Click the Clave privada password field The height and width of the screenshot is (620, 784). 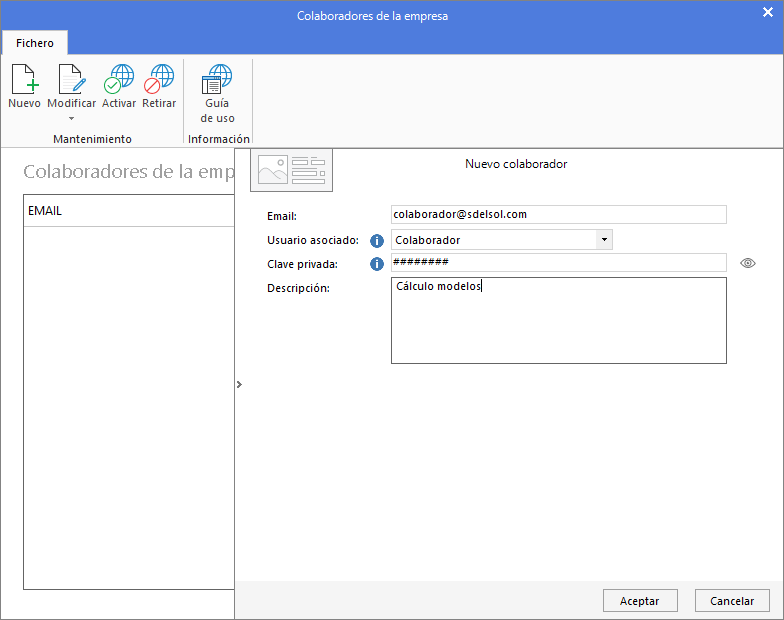point(558,262)
